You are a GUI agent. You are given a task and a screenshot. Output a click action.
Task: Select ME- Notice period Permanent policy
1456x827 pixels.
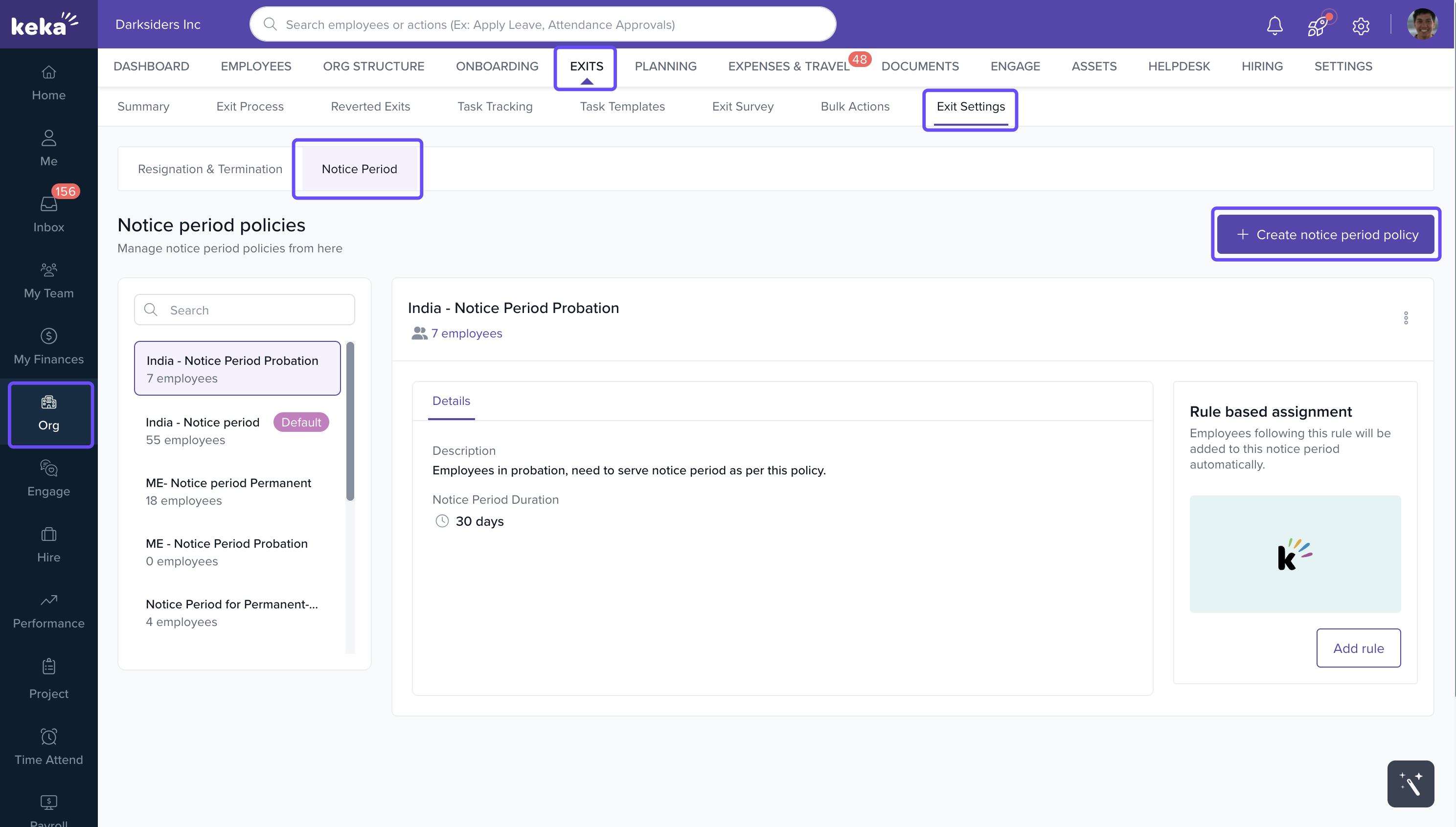pyautogui.click(x=228, y=492)
